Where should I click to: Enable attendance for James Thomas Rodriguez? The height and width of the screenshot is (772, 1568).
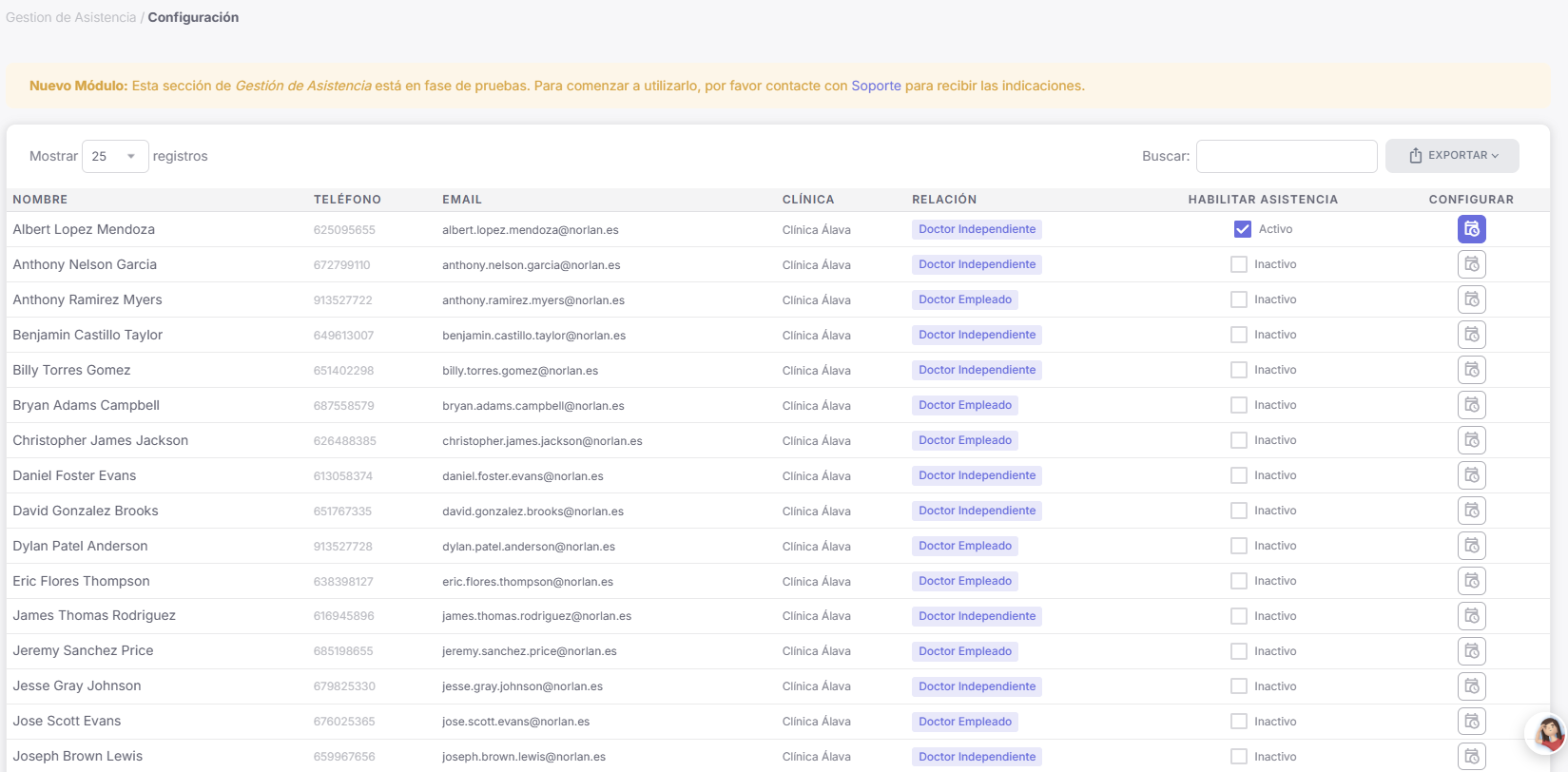(1238, 616)
